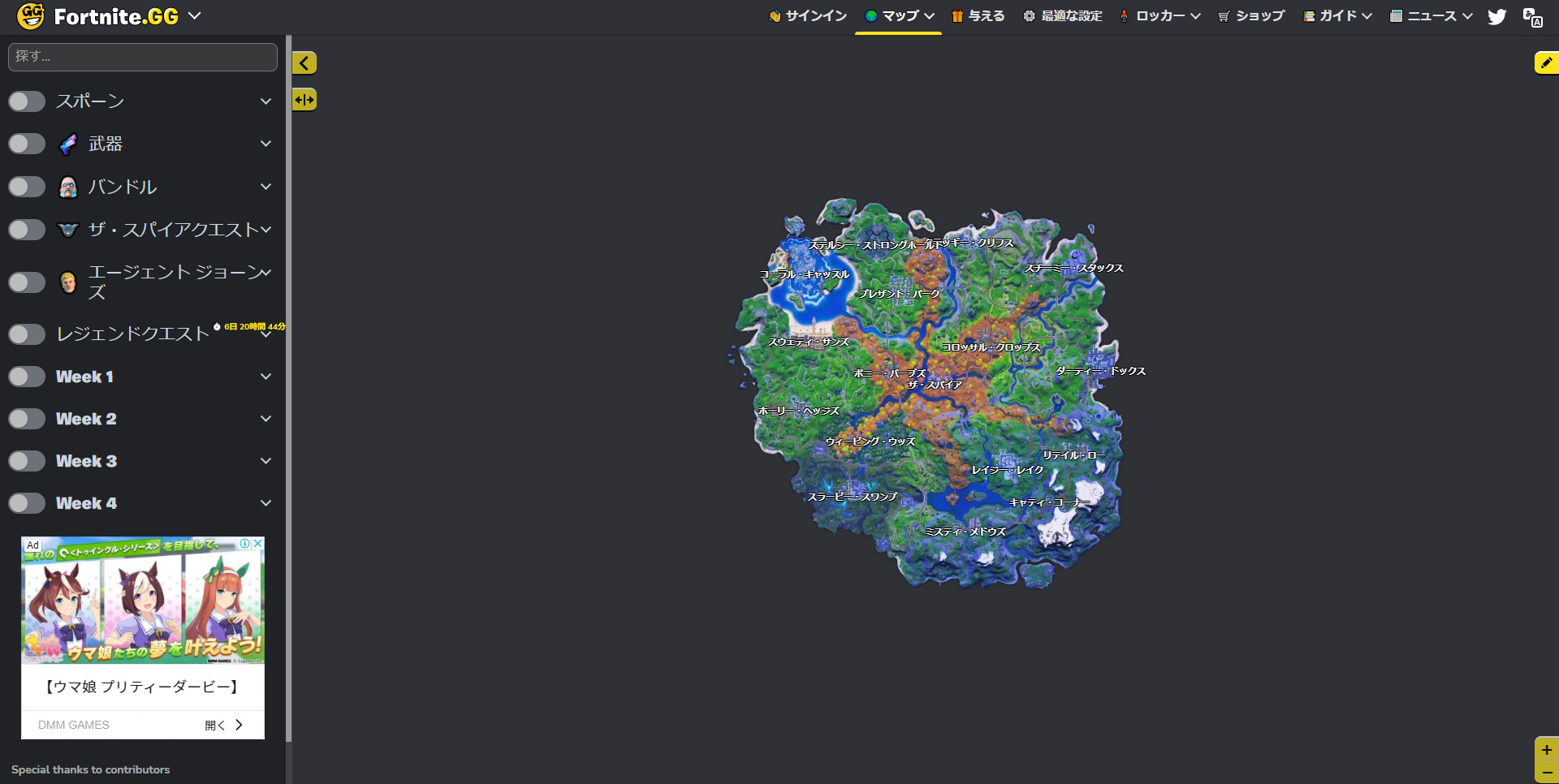1559x784 pixels.
Task: Close the ad with X icon
Action: click(x=257, y=544)
